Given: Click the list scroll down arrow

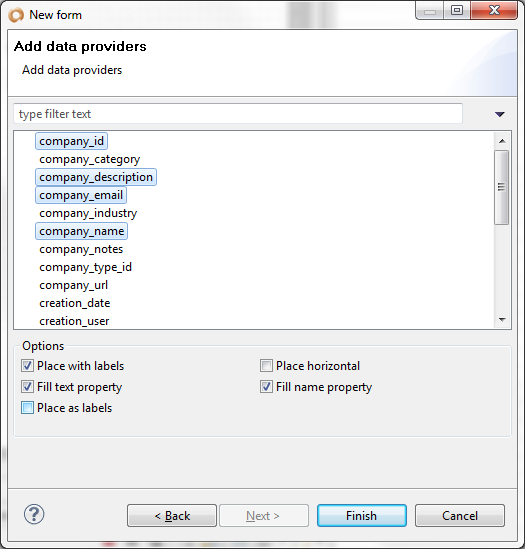Looking at the screenshot, I should pyautogui.click(x=502, y=320).
